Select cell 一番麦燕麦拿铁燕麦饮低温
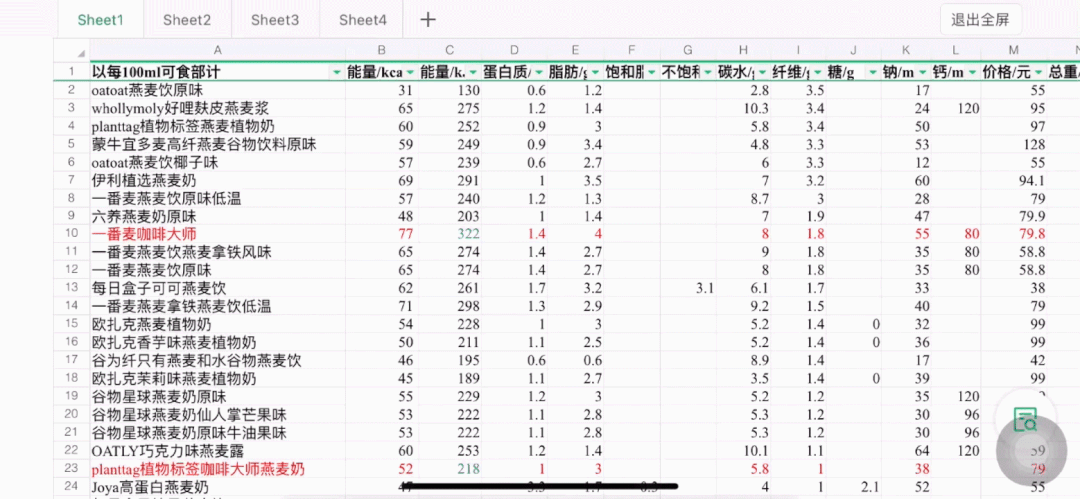This screenshot has width=1080, height=499. (x=217, y=306)
